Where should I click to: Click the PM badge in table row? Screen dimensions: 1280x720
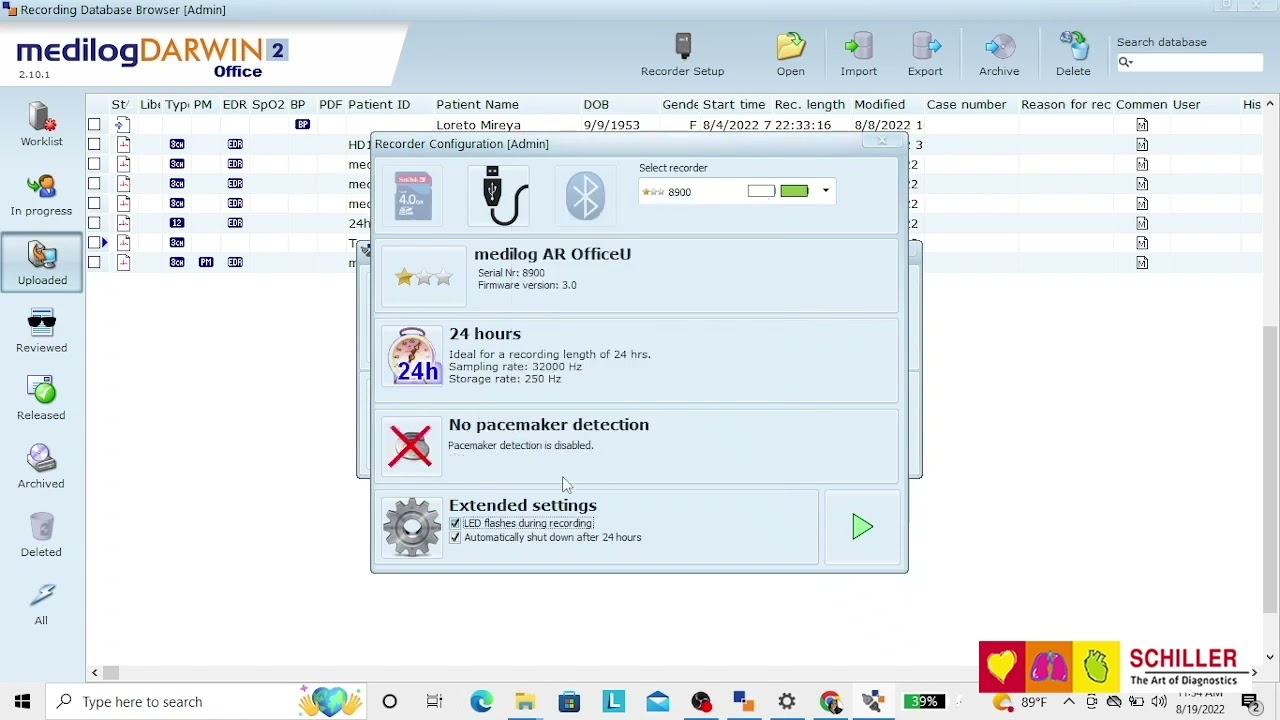tap(205, 262)
